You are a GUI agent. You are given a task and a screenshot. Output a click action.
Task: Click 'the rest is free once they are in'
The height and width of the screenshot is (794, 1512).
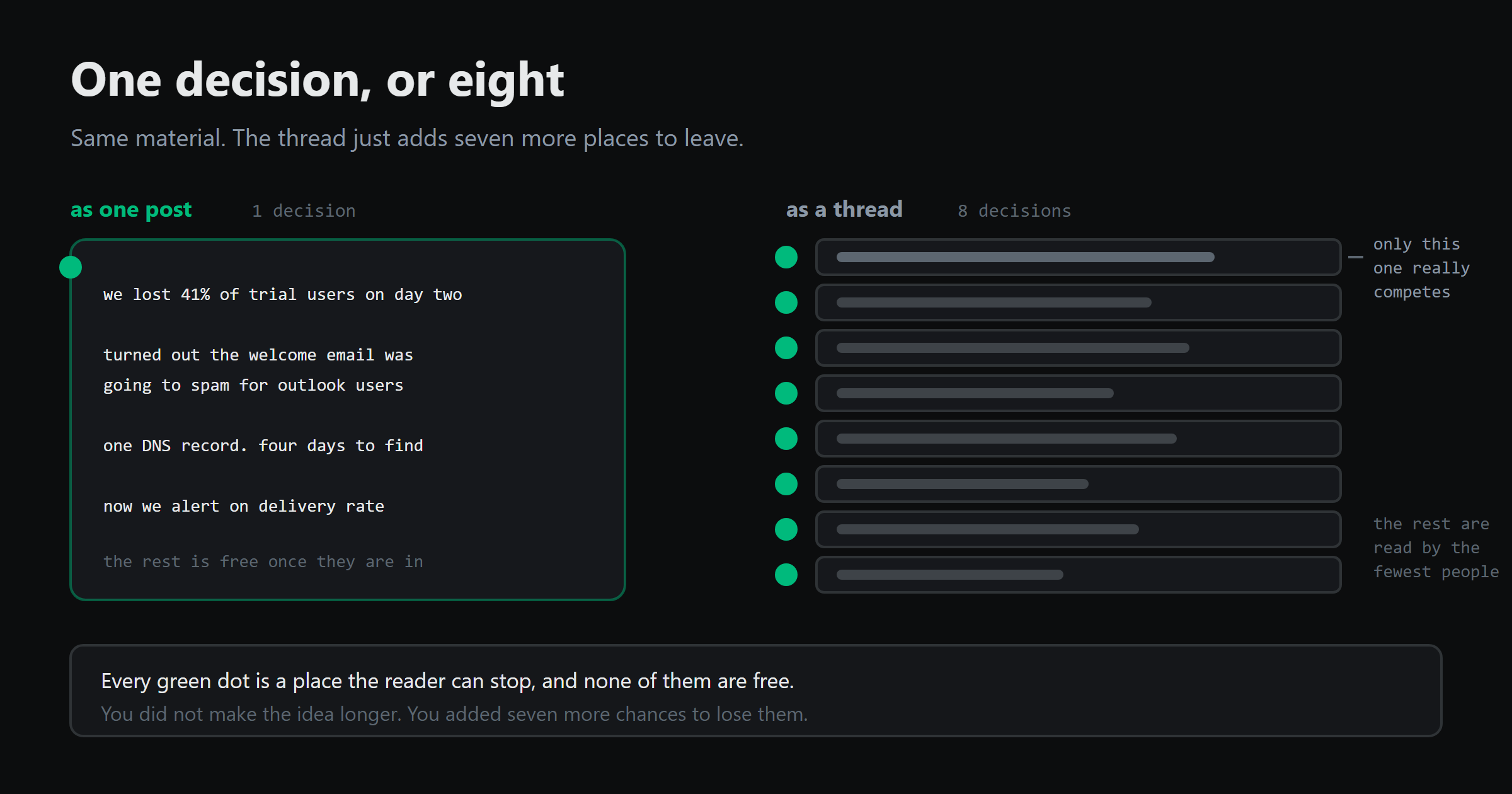(263, 562)
